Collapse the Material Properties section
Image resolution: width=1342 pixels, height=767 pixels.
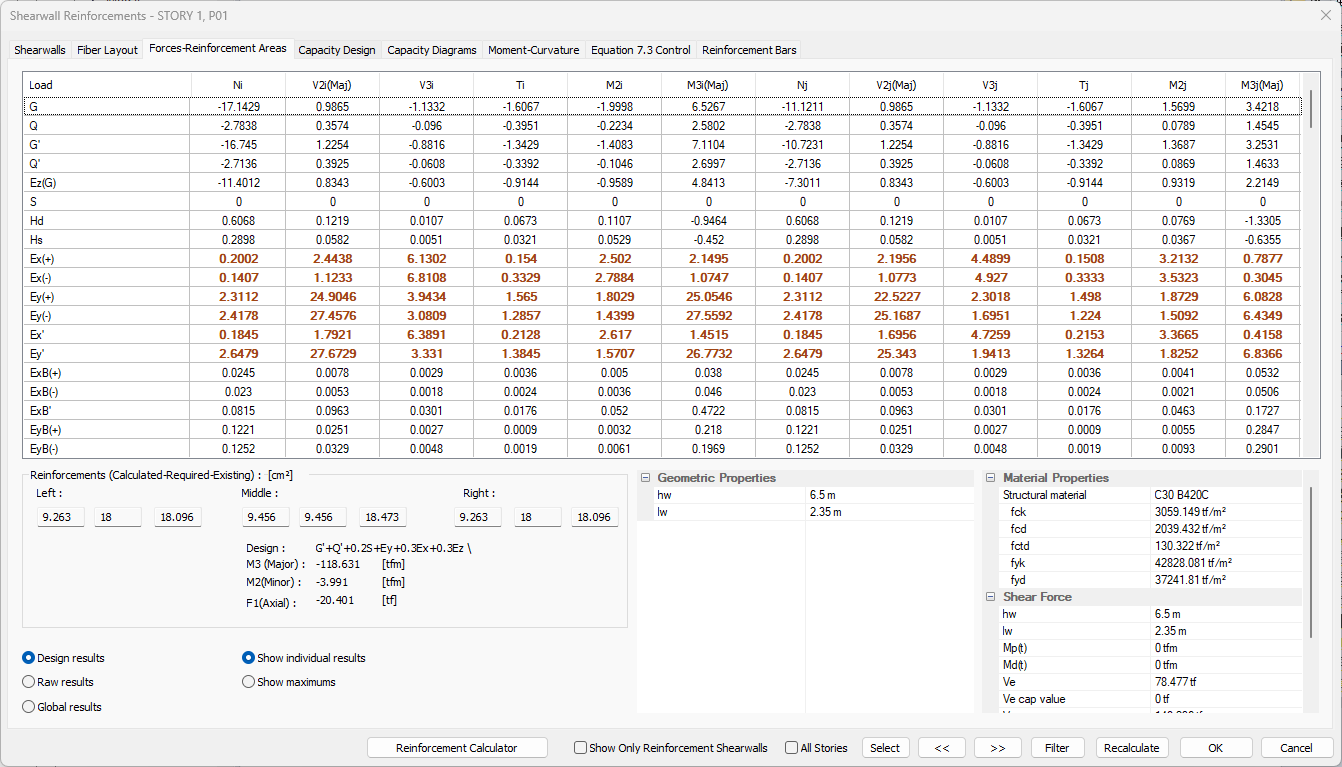point(991,478)
